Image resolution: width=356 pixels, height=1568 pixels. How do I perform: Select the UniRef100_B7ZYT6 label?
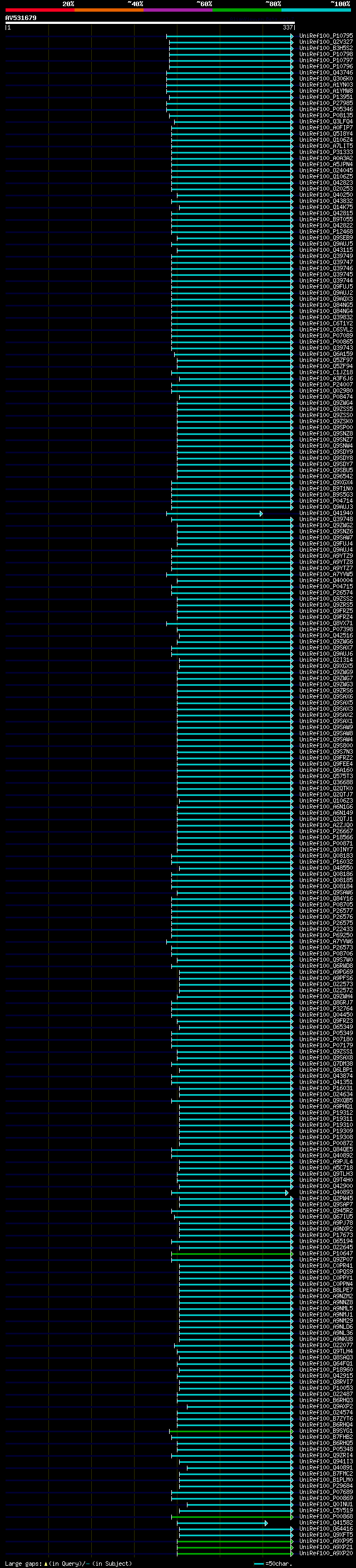point(325,1419)
